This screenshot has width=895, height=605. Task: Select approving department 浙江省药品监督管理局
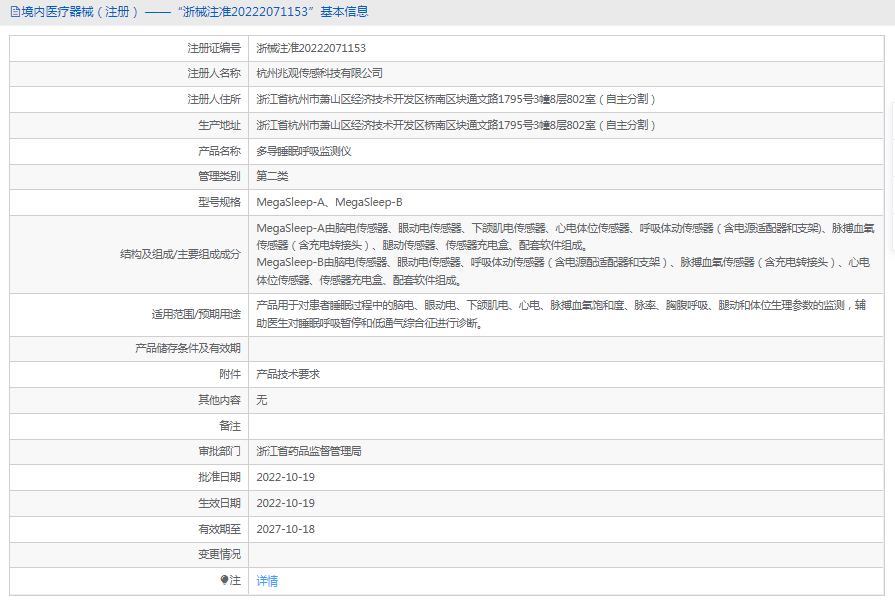(x=309, y=451)
